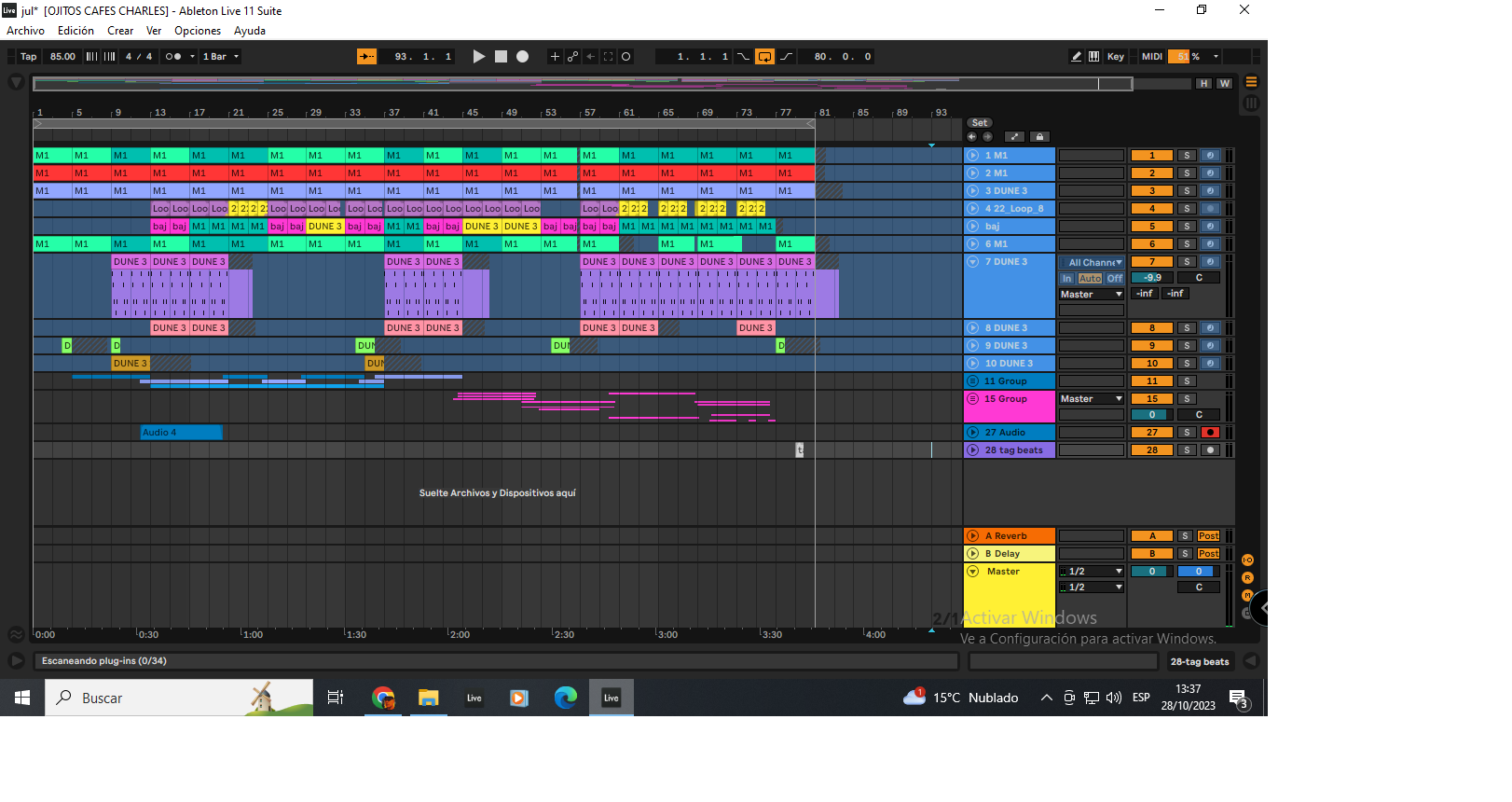
Task: Enable the Follow playback button
Action: pos(367,57)
